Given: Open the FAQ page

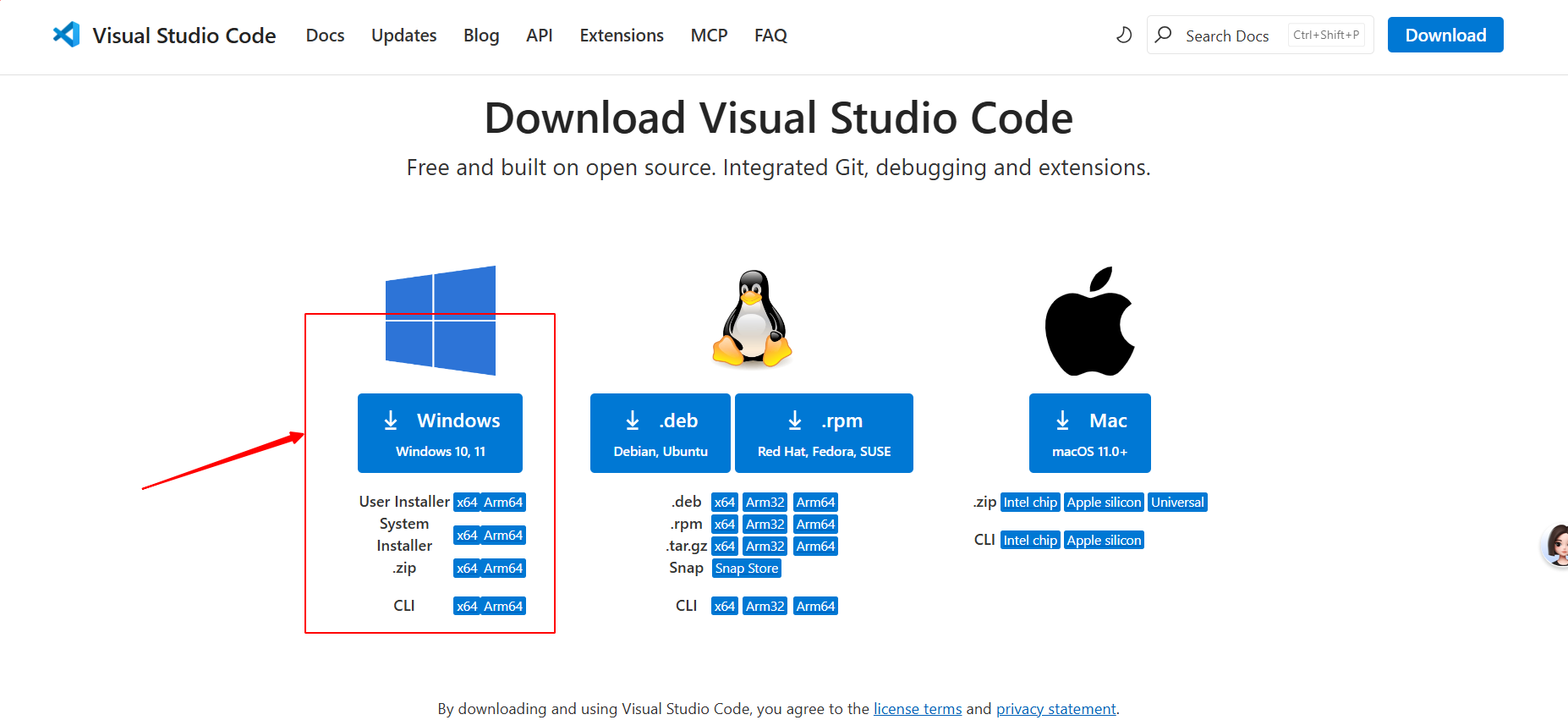Looking at the screenshot, I should [x=770, y=36].
